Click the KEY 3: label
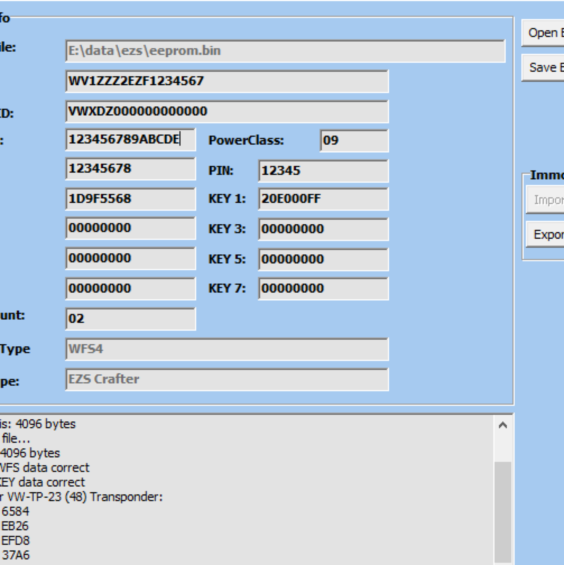 (227, 229)
